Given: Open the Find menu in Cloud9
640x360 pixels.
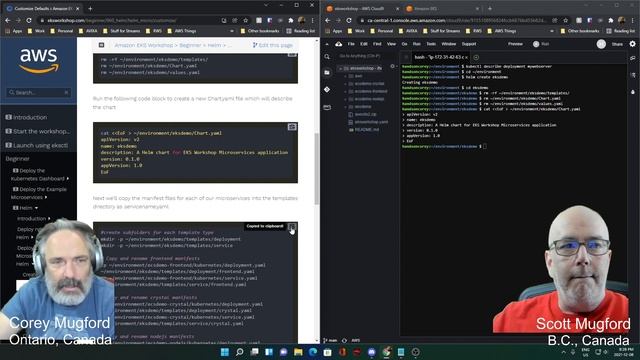Looking at the screenshot, I should coord(377,44).
